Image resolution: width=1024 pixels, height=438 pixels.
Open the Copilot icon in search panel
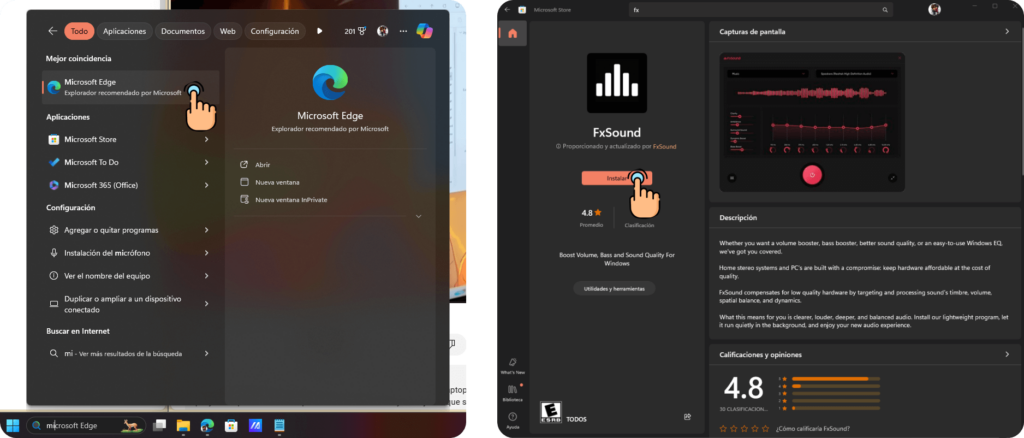click(424, 31)
